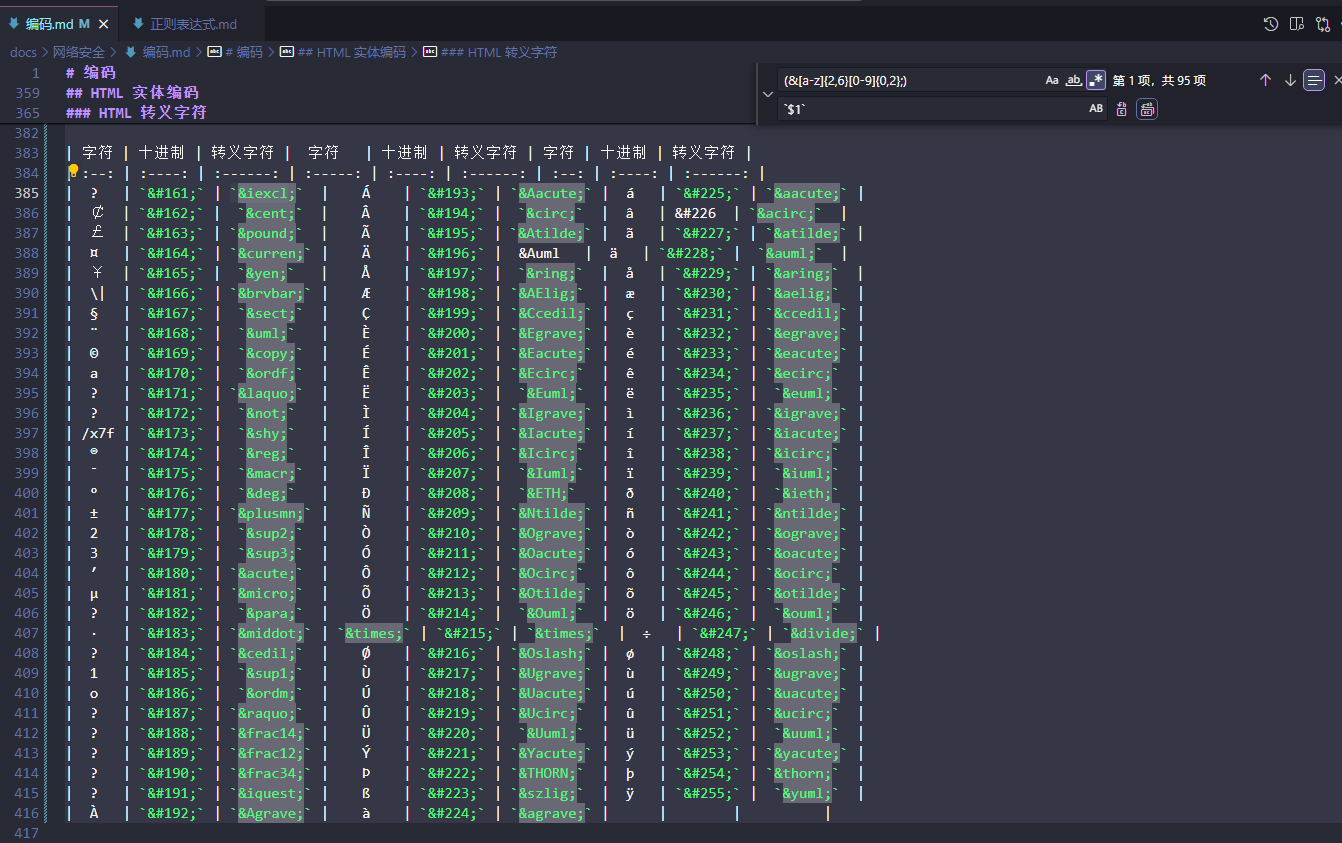Viewport: 1342px width, 843px height.
Task: Jump to sticky header '### HTML 转义字符'
Action: [136, 112]
